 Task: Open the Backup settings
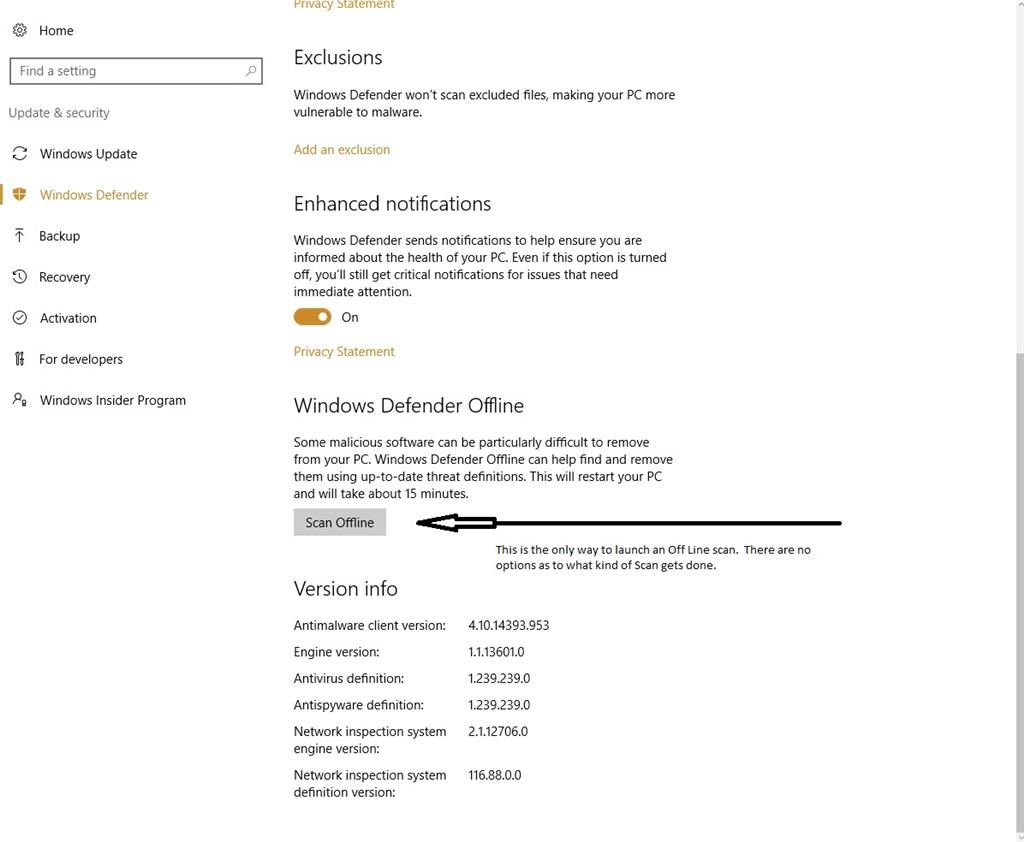tap(59, 236)
